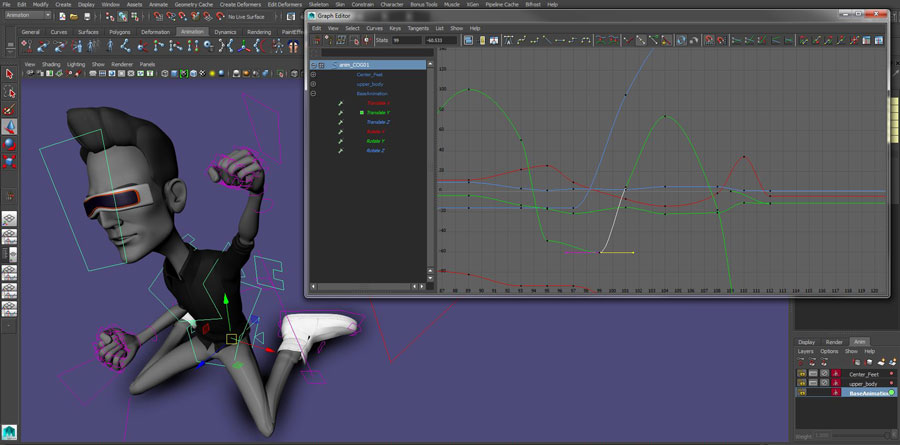Click the Break Tangents icon
900x445 pixels.
pos(629,40)
